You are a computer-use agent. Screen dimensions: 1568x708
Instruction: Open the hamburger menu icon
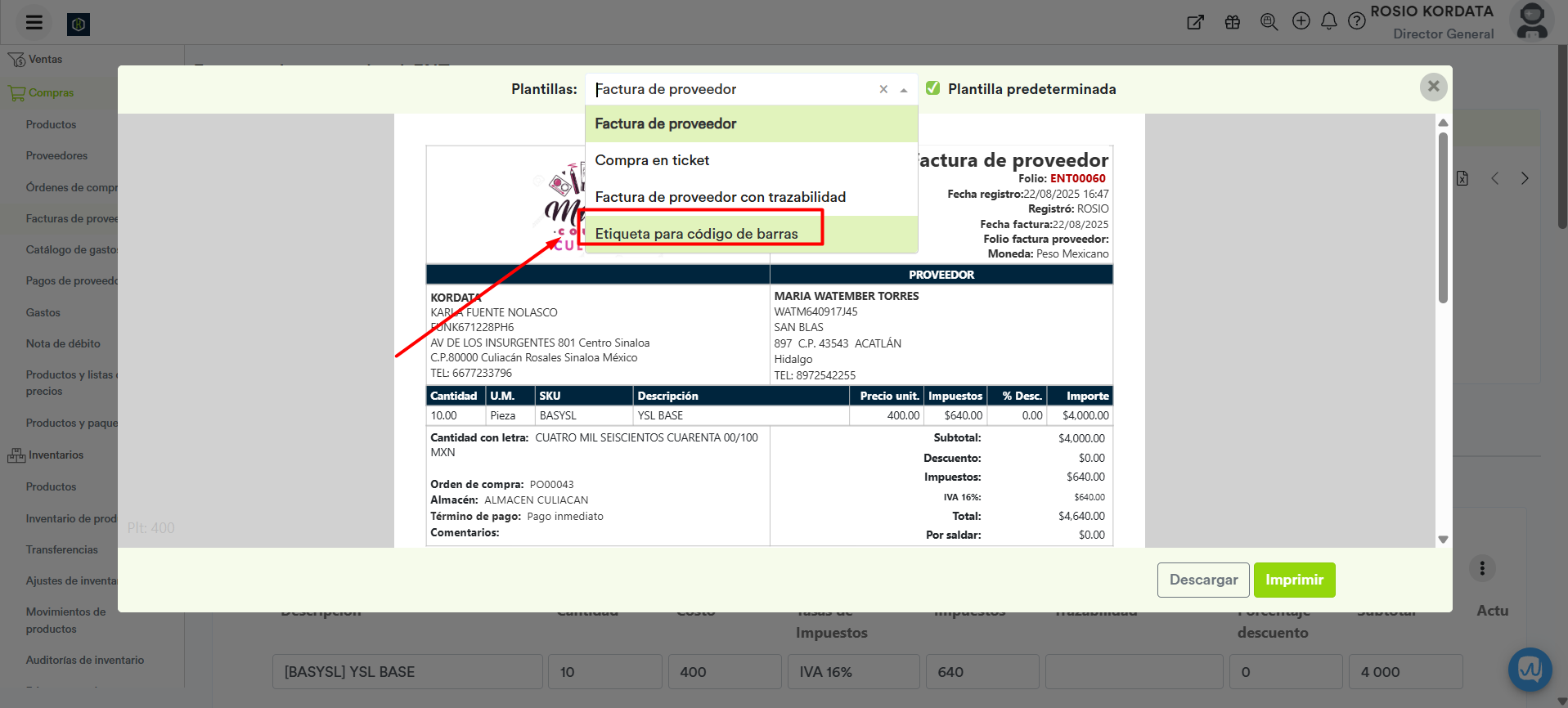coord(34,23)
